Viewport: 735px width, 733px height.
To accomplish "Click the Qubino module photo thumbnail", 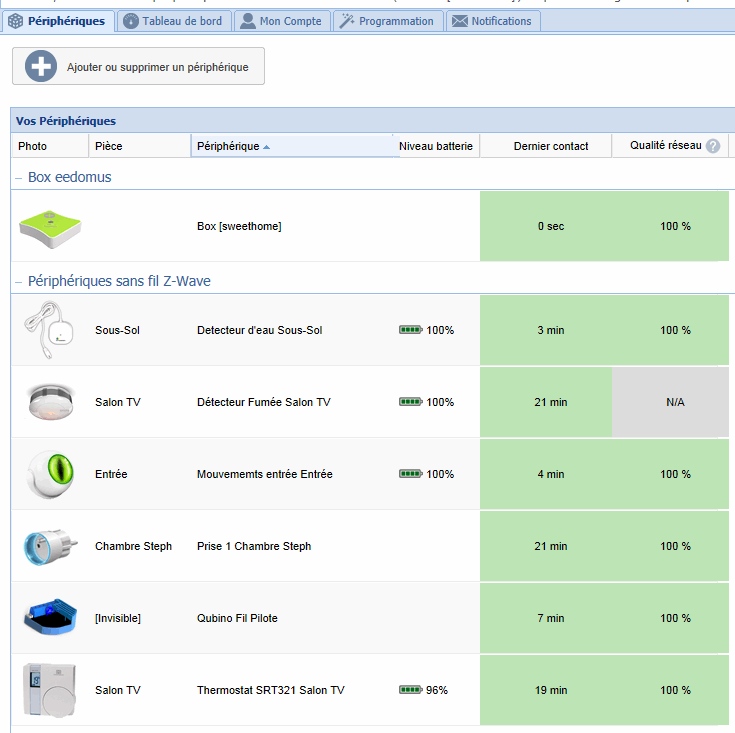I will tap(50, 617).
